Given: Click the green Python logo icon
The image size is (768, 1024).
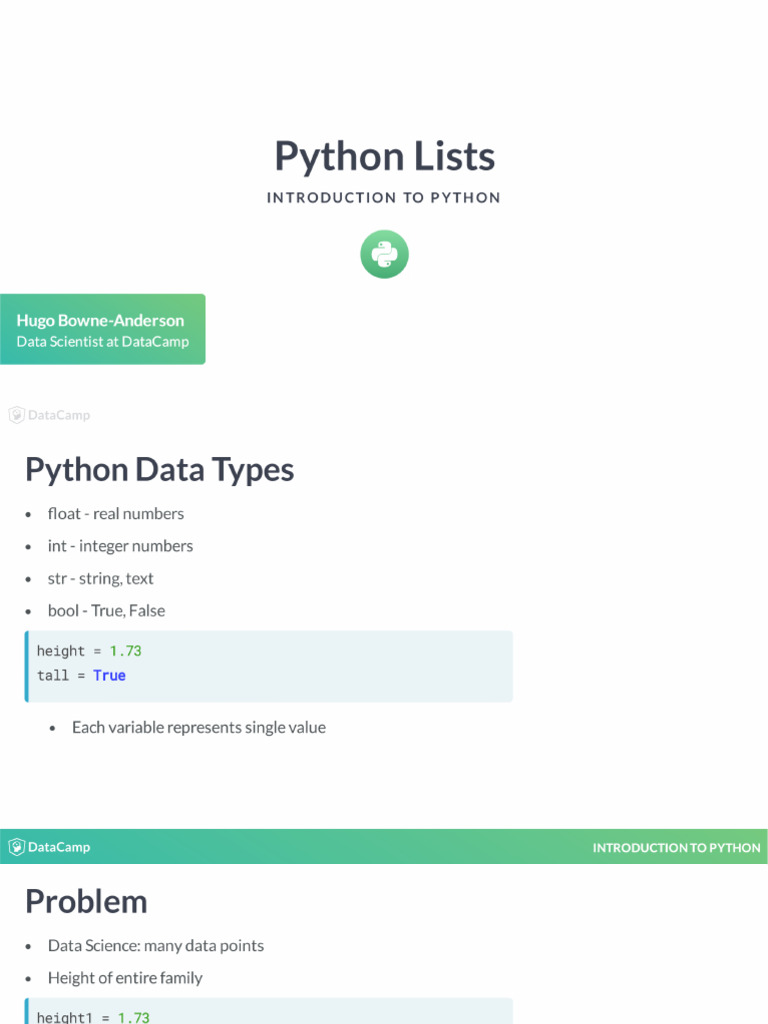Looking at the screenshot, I should coord(384,254).
